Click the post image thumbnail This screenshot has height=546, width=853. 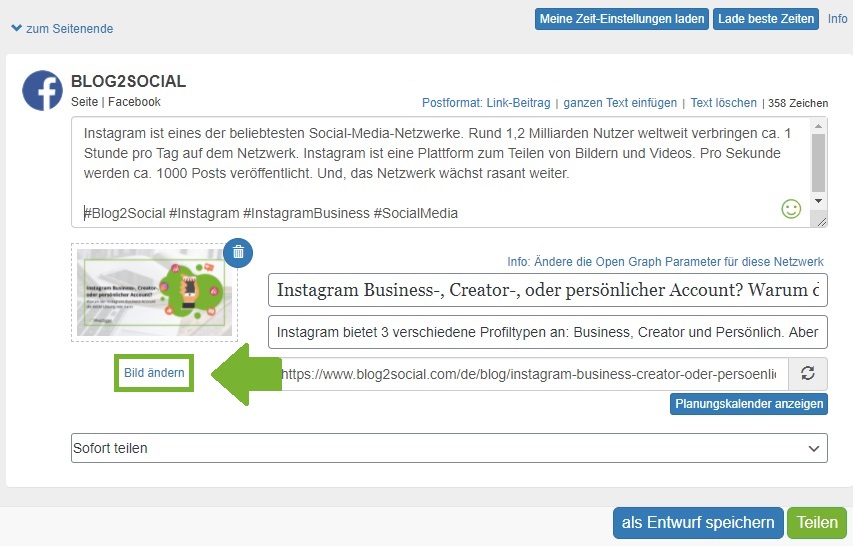point(154,293)
